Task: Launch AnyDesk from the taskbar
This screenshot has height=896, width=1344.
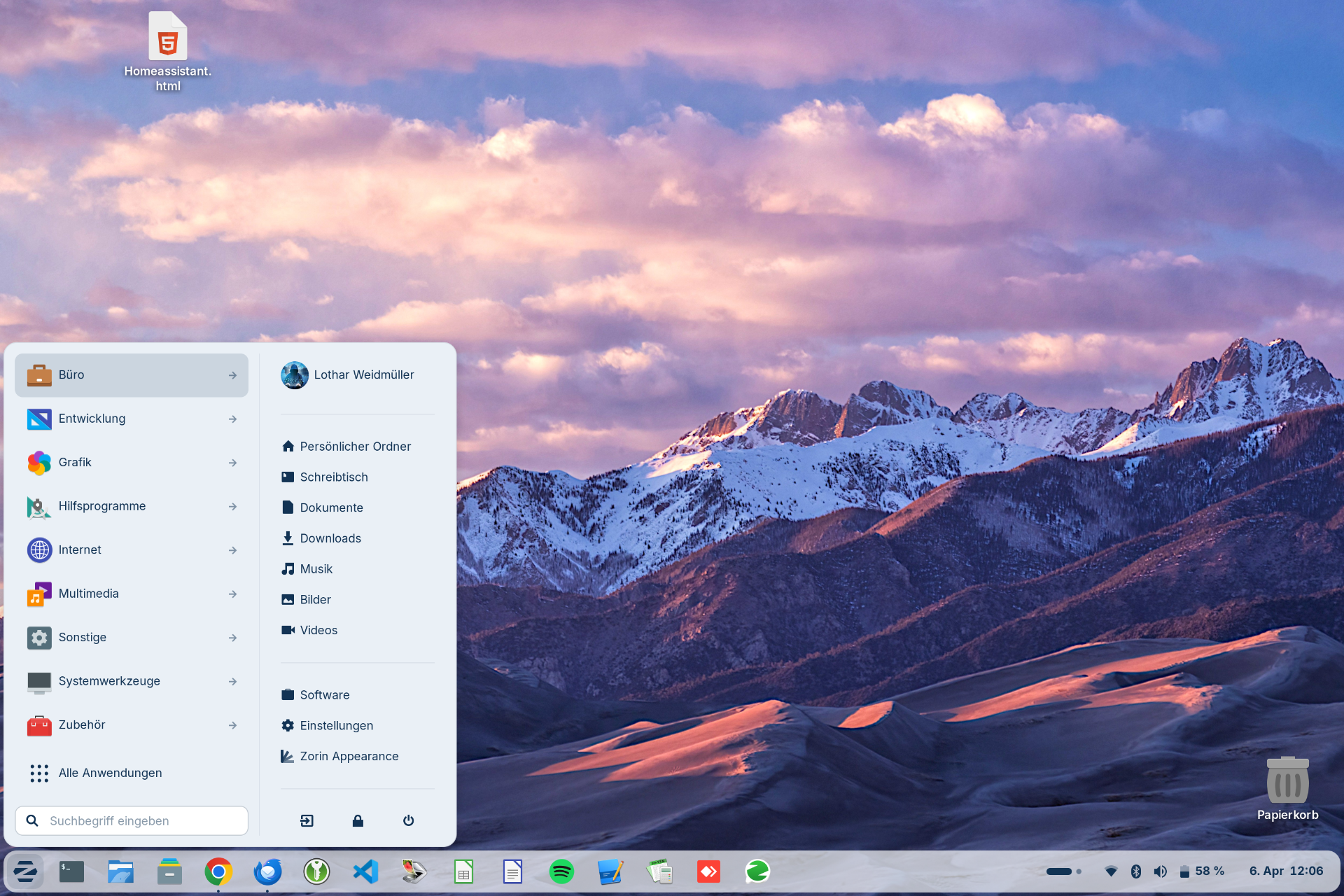Action: [x=708, y=871]
